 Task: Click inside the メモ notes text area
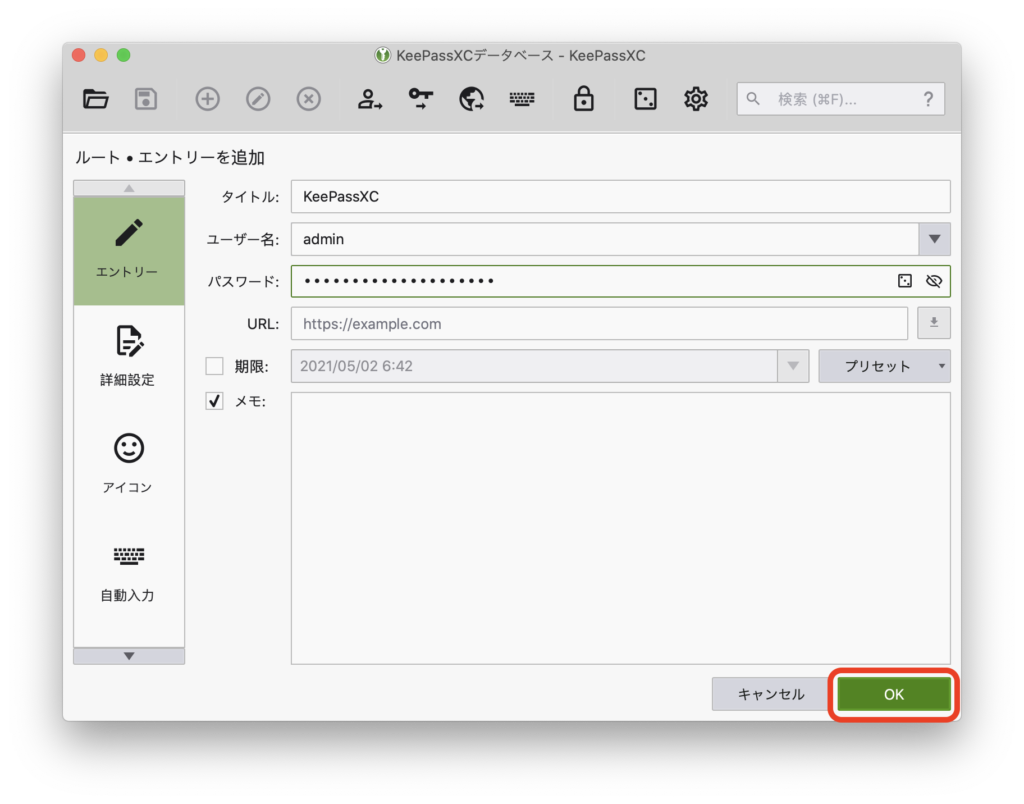pyautogui.click(x=620, y=528)
